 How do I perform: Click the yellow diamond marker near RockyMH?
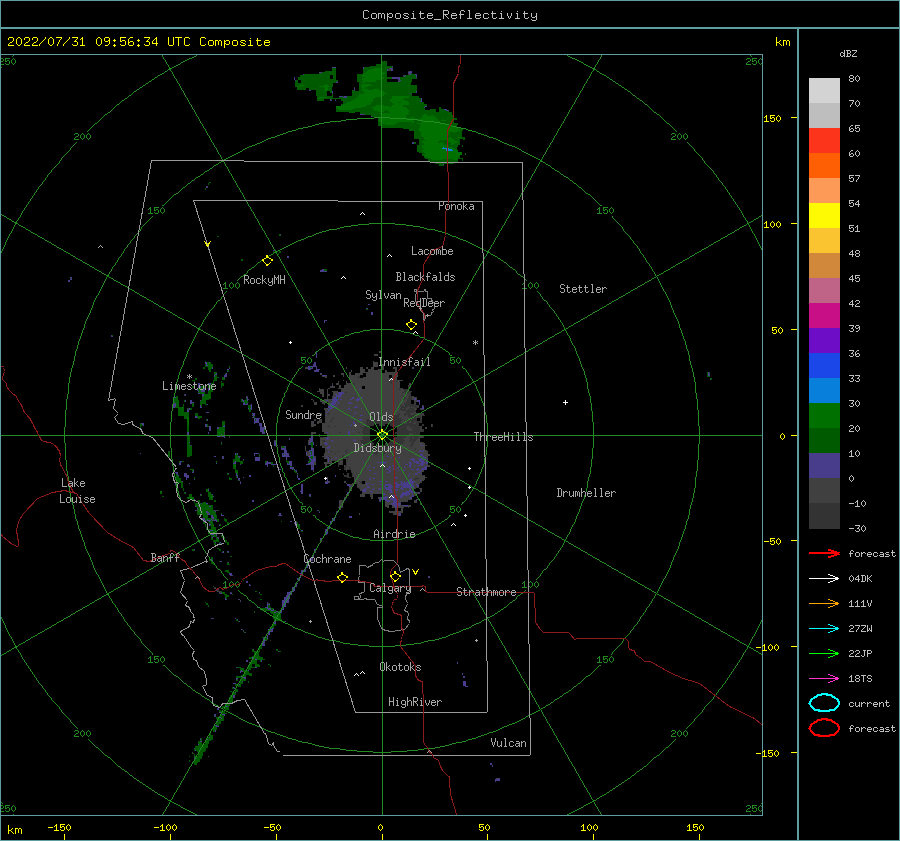[x=267, y=261]
